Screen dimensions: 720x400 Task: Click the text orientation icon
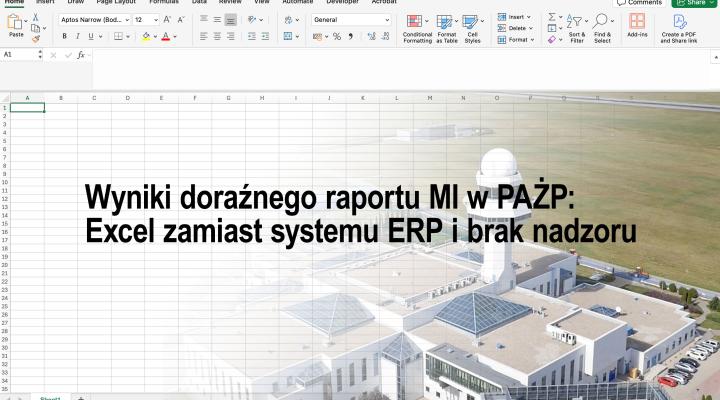pos(252,19)
